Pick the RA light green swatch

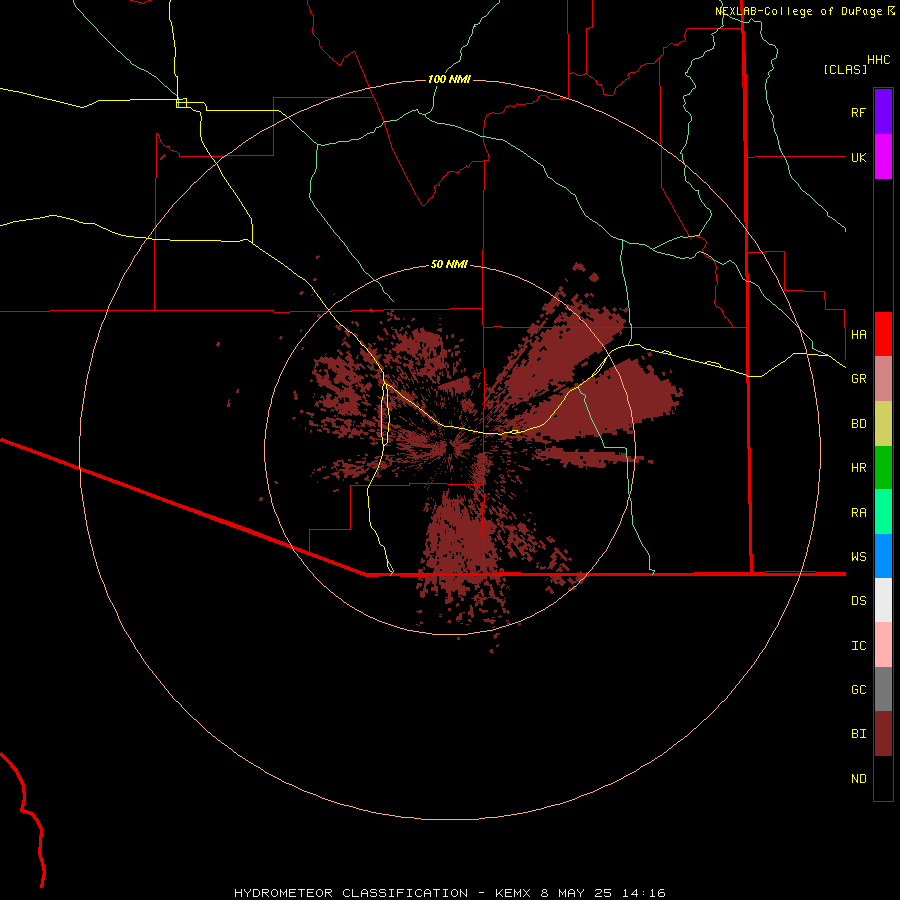[883, 511]
